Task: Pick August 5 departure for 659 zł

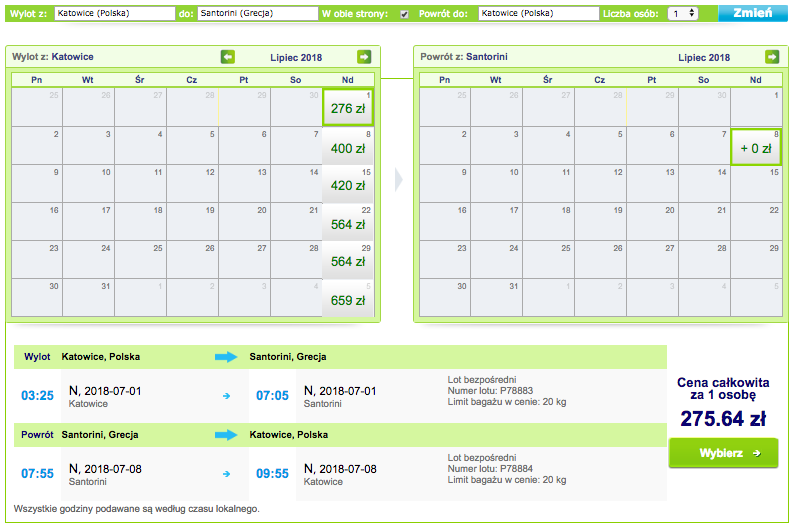Action: point(348,298)
